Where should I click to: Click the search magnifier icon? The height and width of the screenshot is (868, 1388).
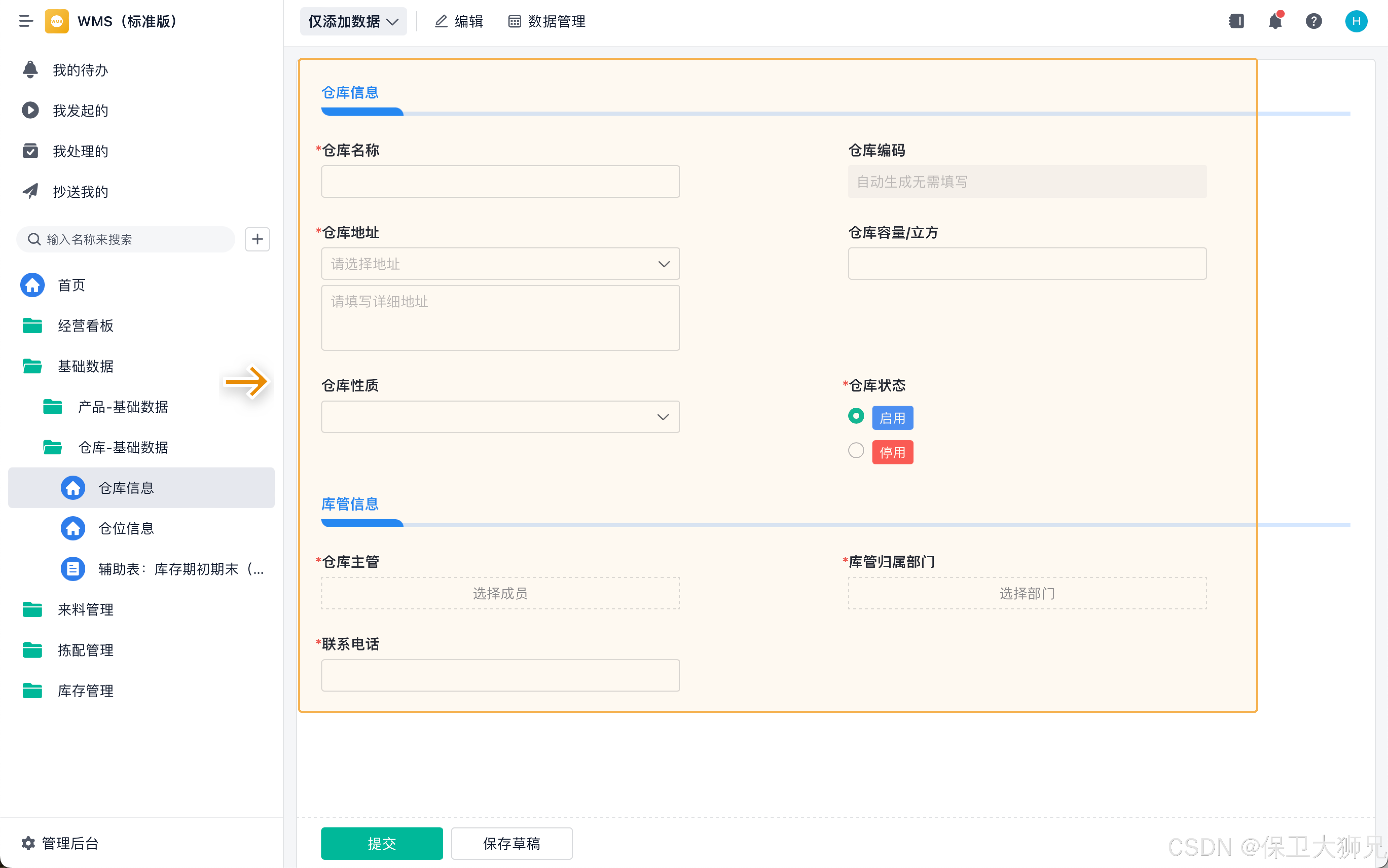pyautogui.click(x=34, y=239)
